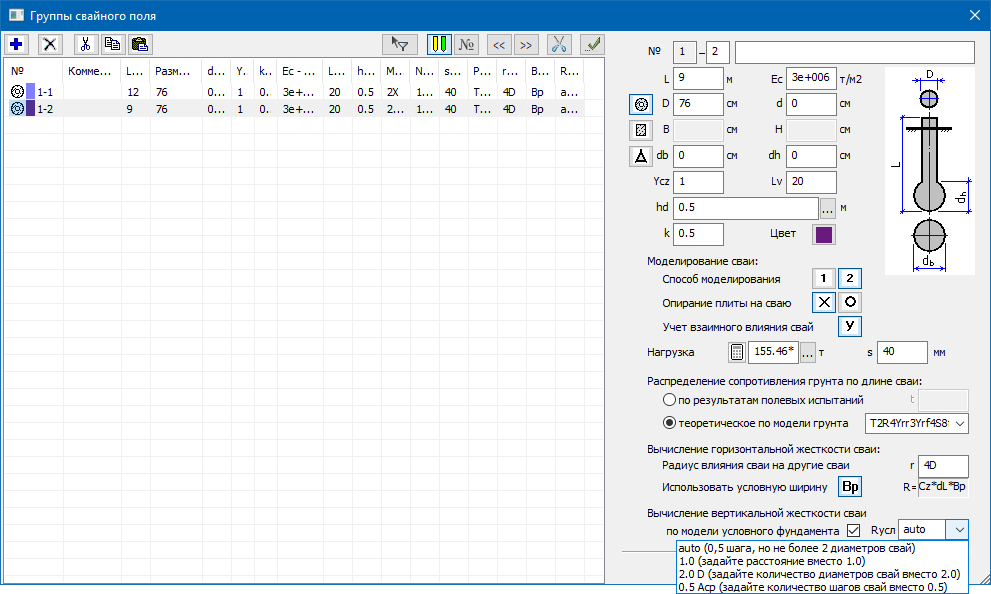
Task: Click the green piles display icon
Action: coord(438,44)
